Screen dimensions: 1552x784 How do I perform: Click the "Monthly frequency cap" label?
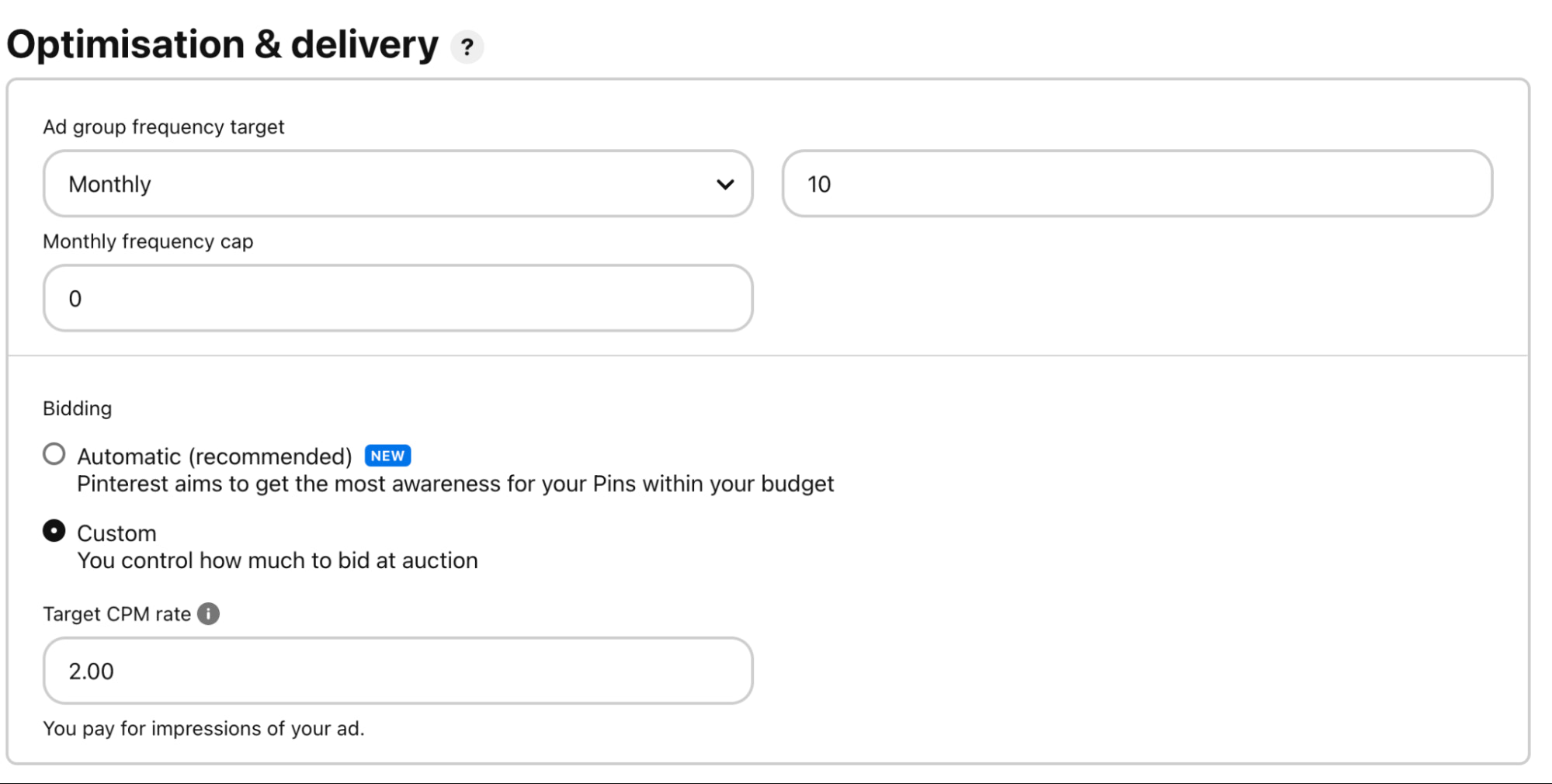pos(148,241)
